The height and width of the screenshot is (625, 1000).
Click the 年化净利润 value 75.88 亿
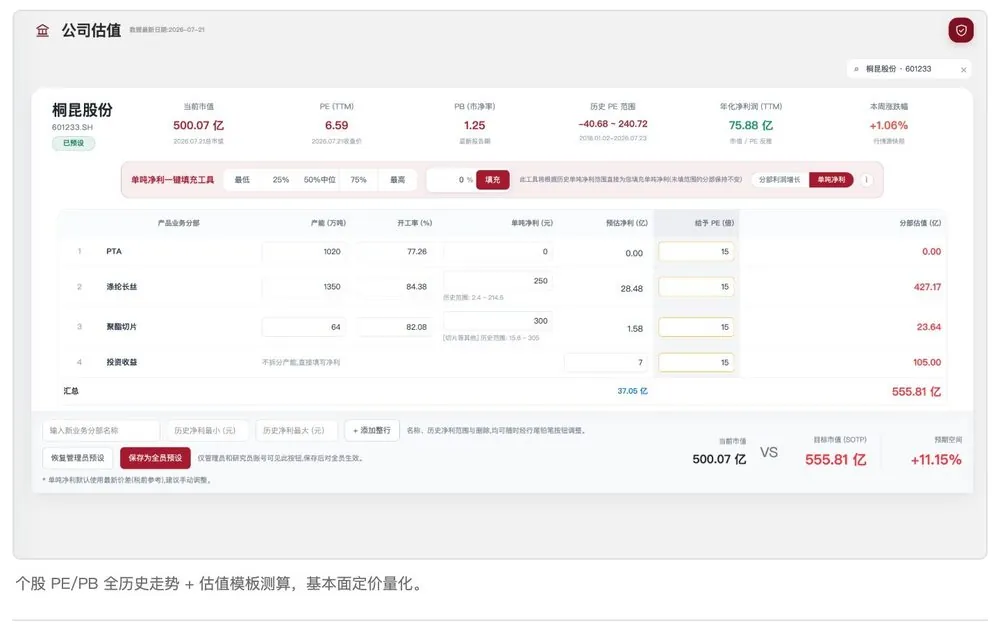point(751,126)
